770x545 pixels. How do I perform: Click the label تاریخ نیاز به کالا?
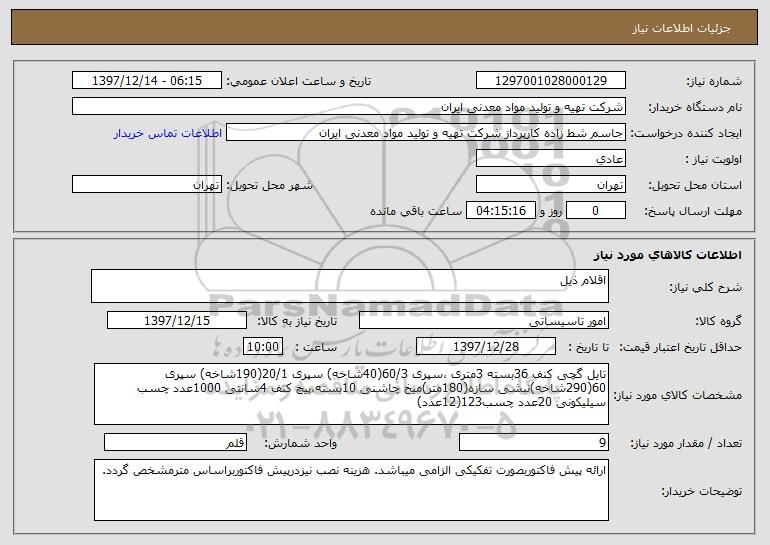pos(297,321)
